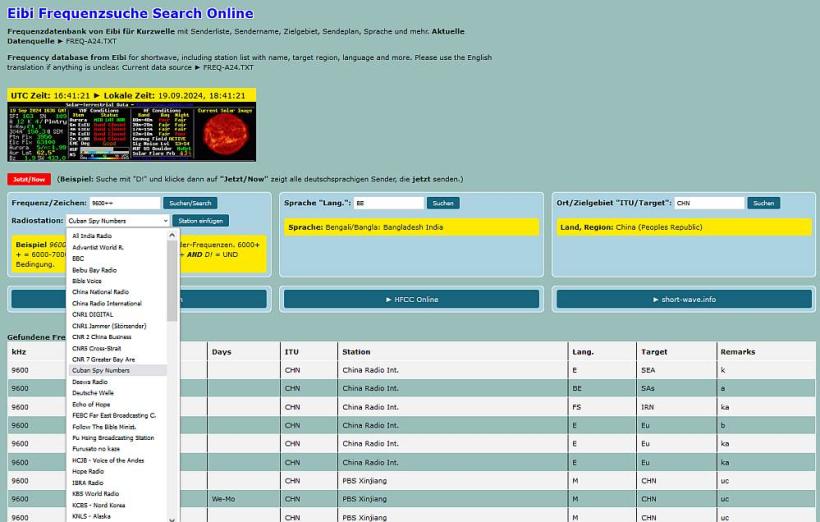Focus the Frequenz/Zeichen input field

(x=124, y=203)
